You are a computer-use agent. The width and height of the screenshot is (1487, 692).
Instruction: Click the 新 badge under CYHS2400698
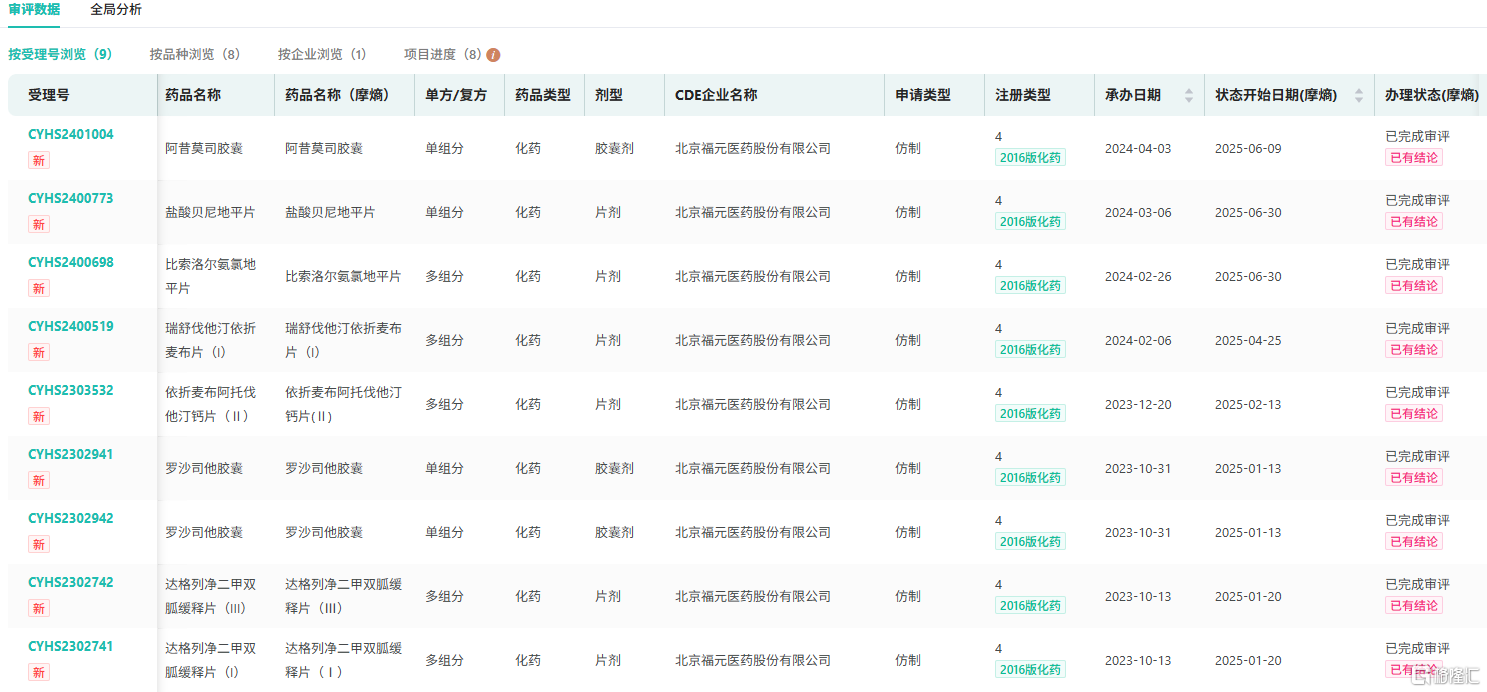coord(39,288)
